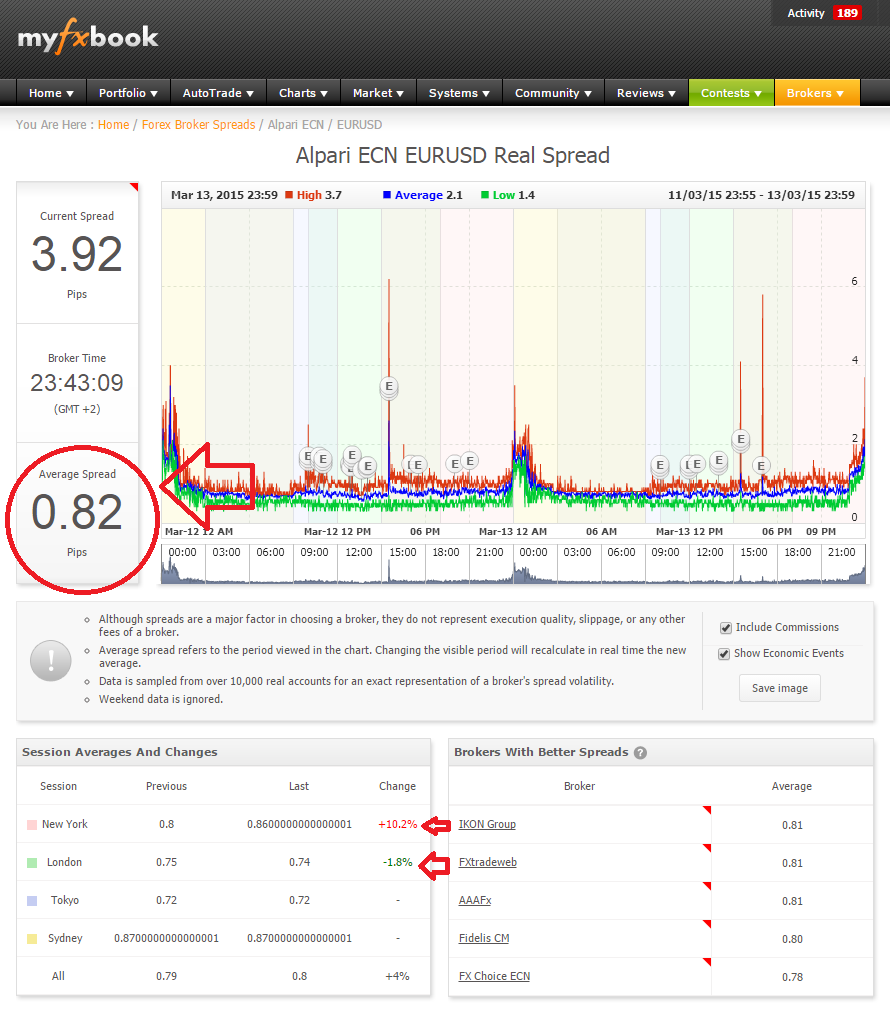Click the -1.8% London change value
The height and width of the screenshot is (1016, 890).
[397, 862]
